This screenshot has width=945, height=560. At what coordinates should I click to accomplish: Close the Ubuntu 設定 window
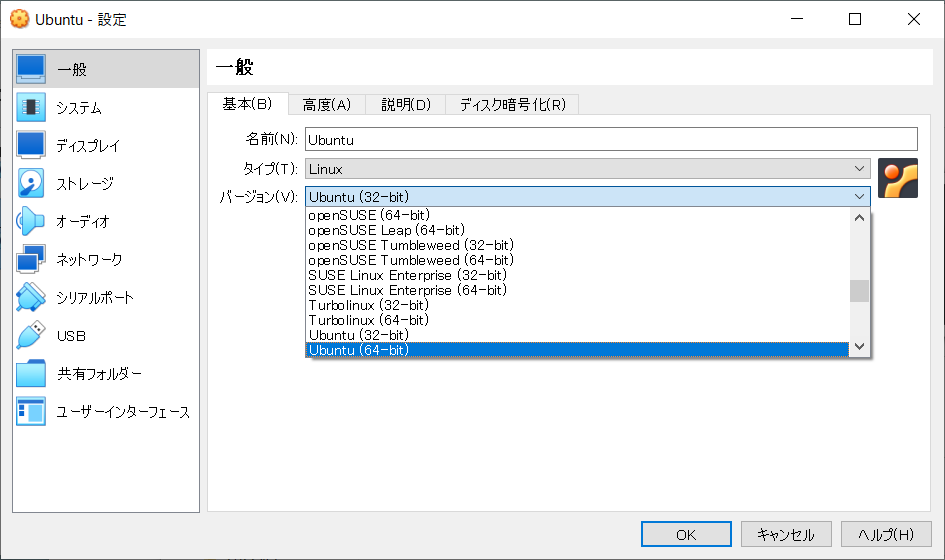click(914, 19)
